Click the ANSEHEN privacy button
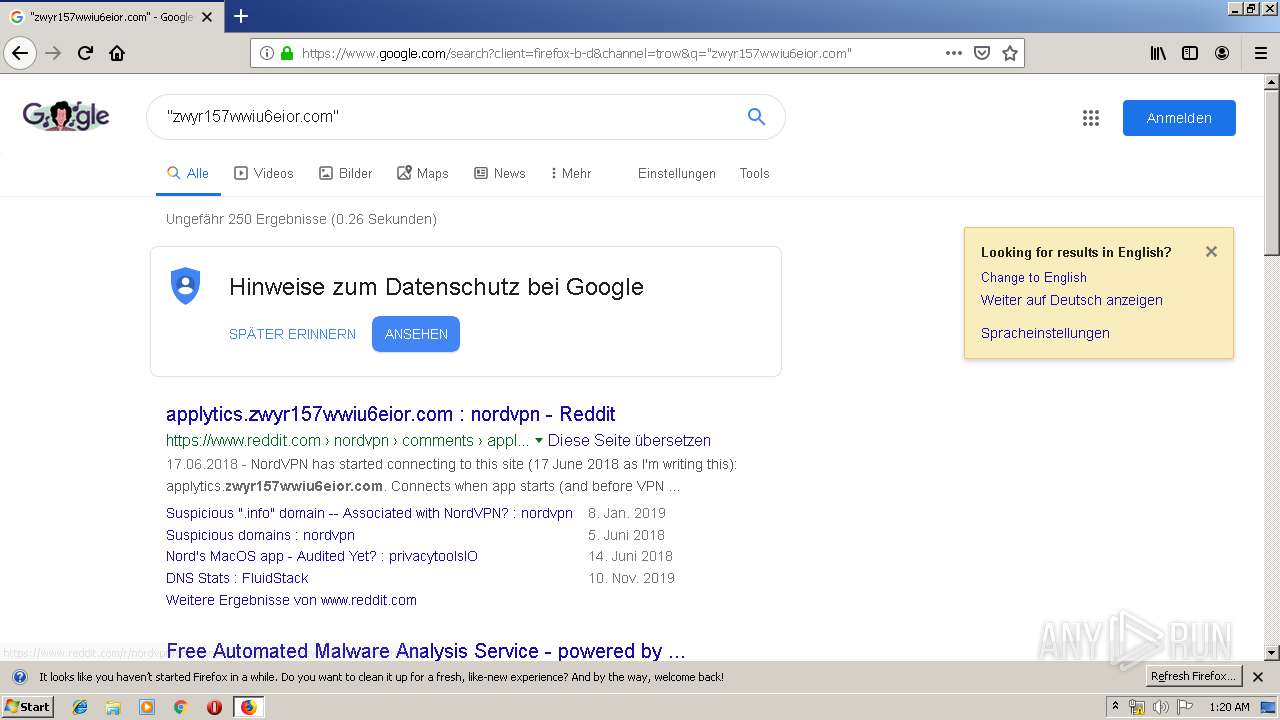 click(416, 334)
